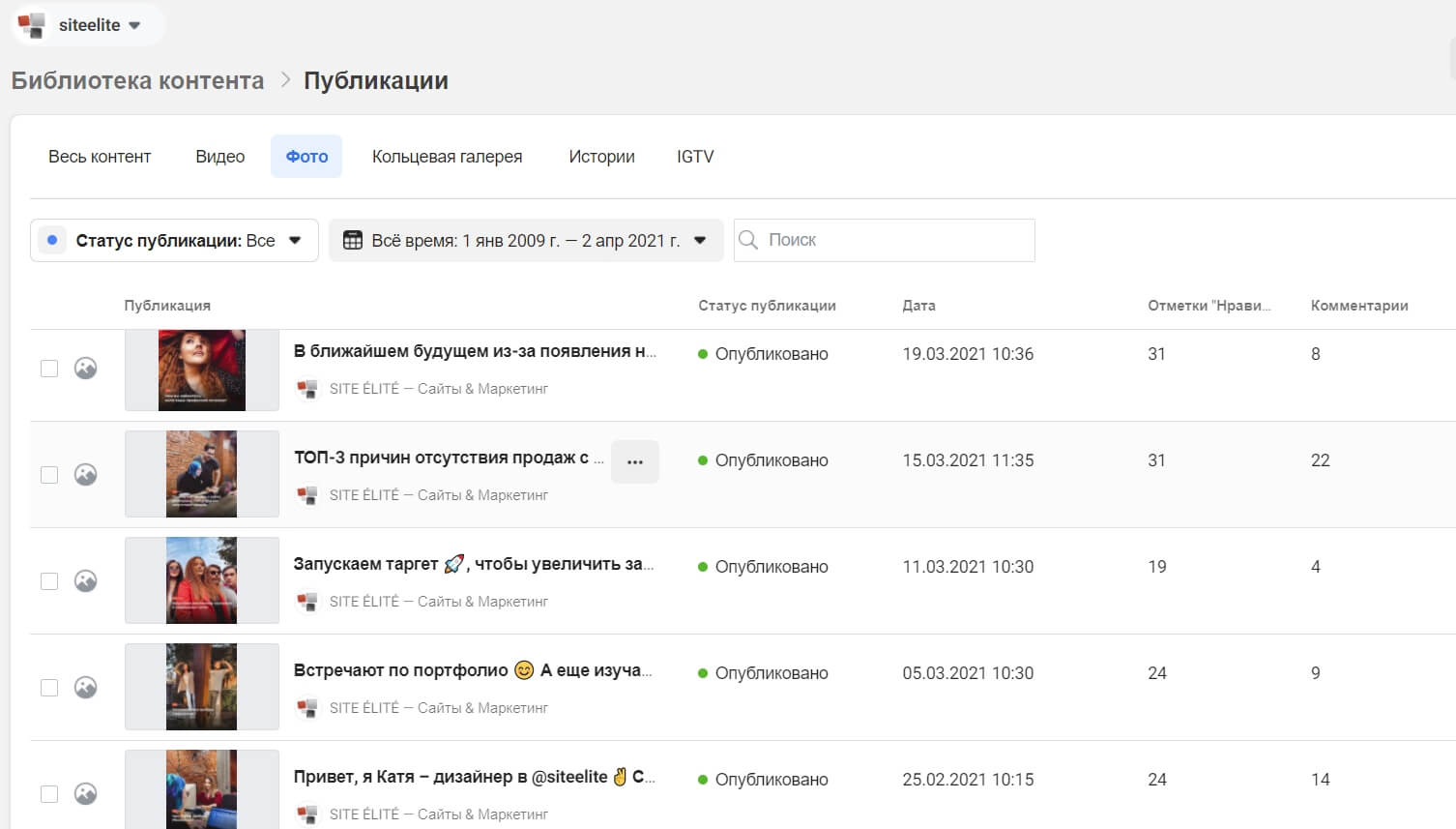Click page logo icon under Запускаем таргет post
Image resolution: width=1456 pixels, height=829 pixels.
307,602
